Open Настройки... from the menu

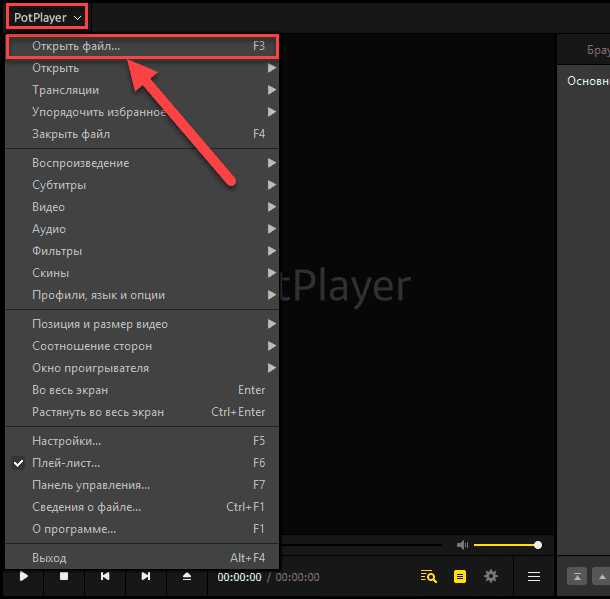[x=142, y=441]
